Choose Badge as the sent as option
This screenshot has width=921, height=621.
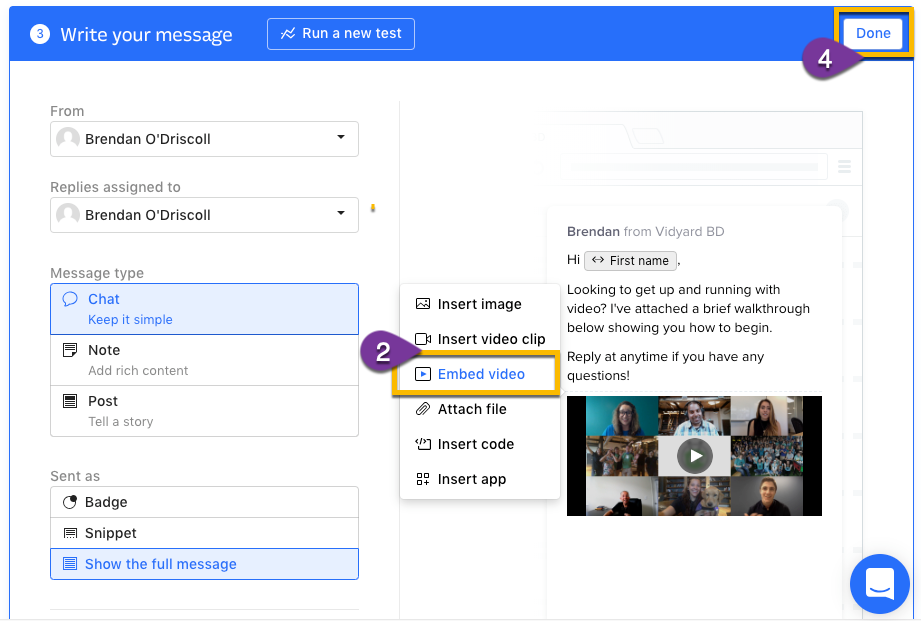204,502
